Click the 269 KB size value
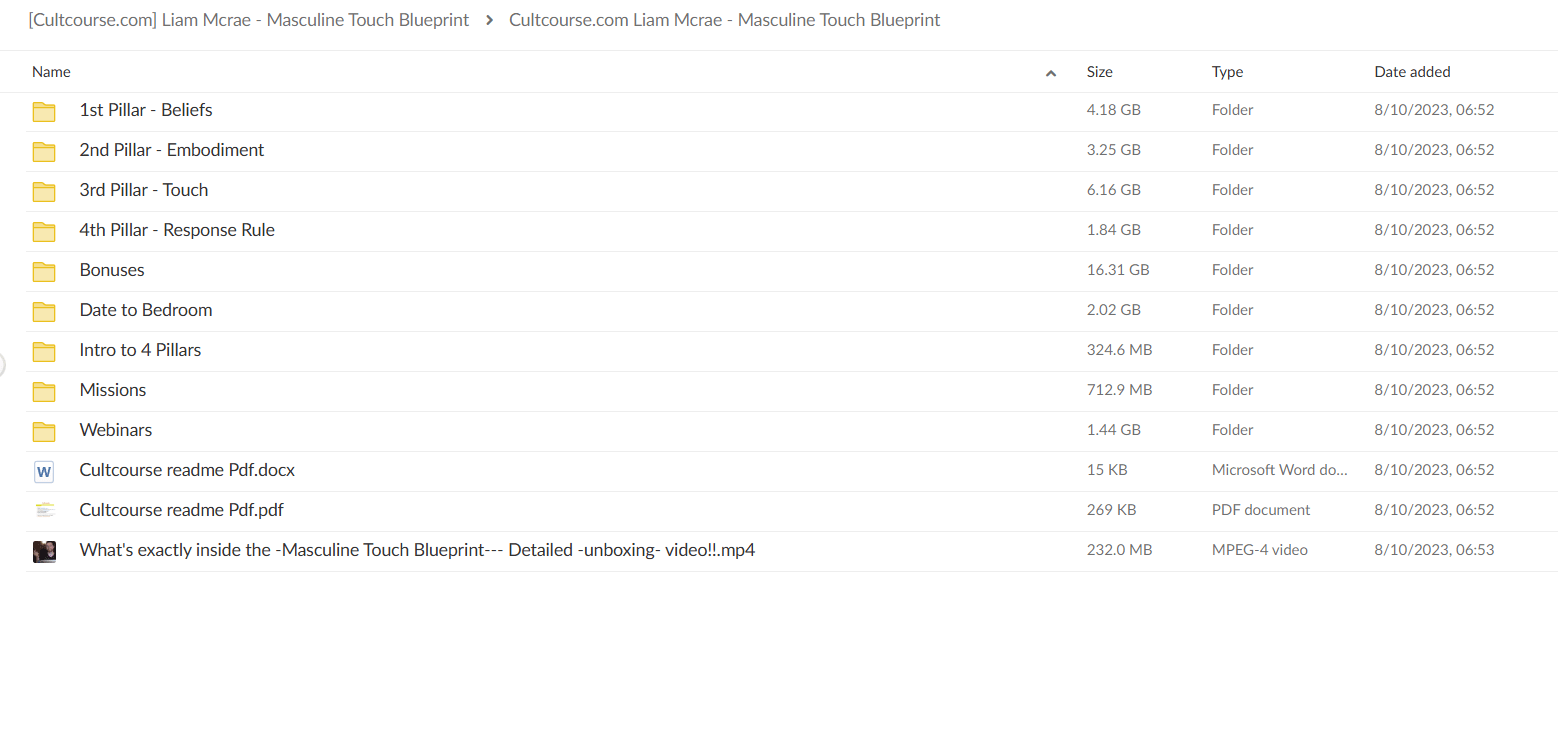This screenshot has width=1558, height=741. [1111, 510]
